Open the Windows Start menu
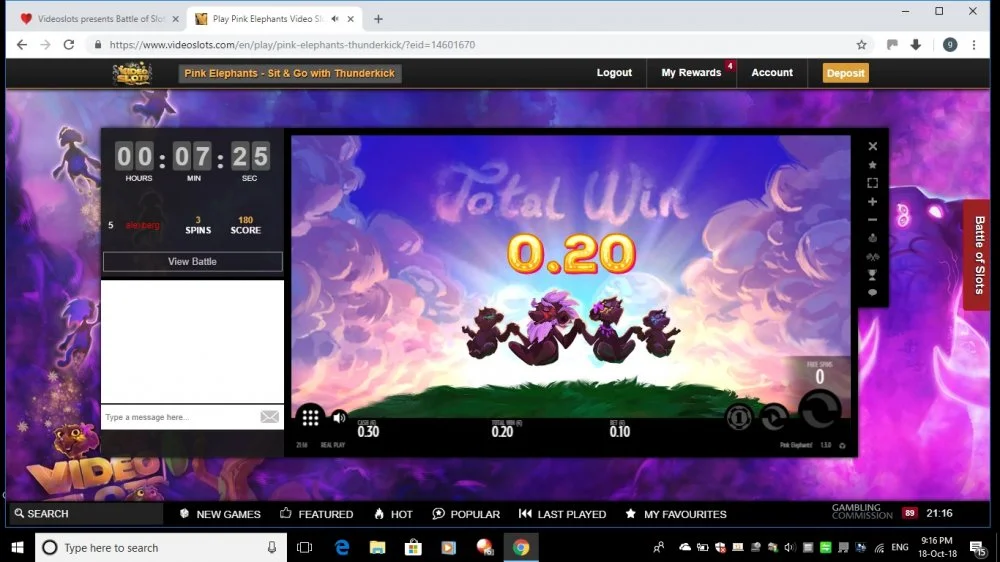The width and height of the screenshot is (1000, 562). [17, 547]
